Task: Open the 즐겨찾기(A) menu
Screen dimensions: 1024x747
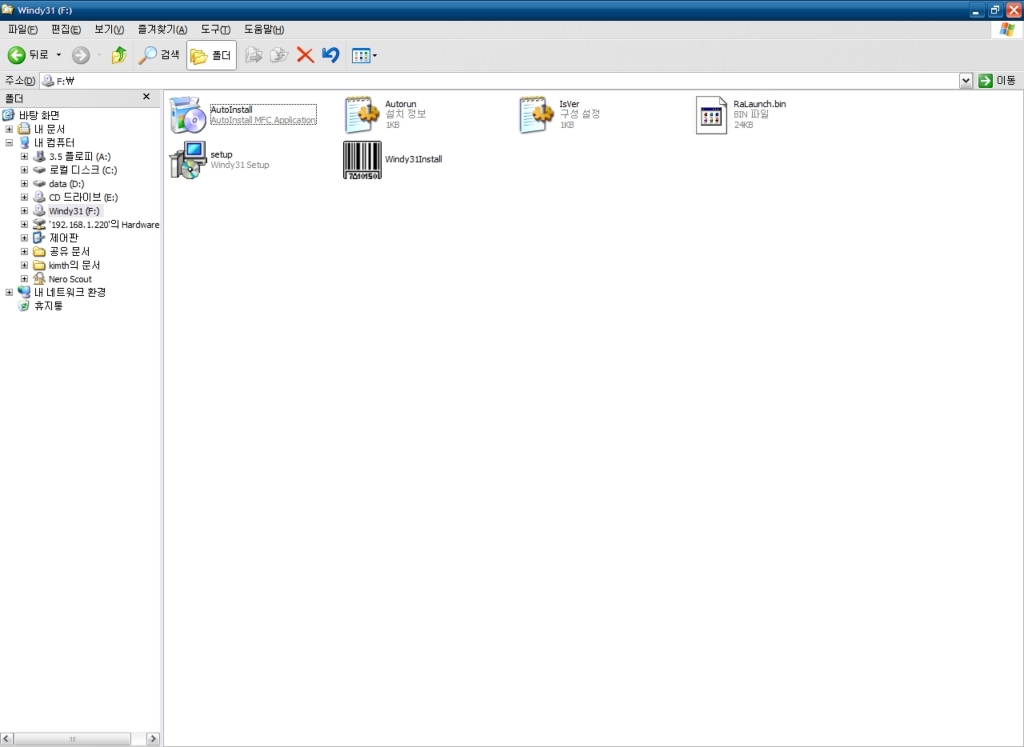Action: click(x=162, y=29)
